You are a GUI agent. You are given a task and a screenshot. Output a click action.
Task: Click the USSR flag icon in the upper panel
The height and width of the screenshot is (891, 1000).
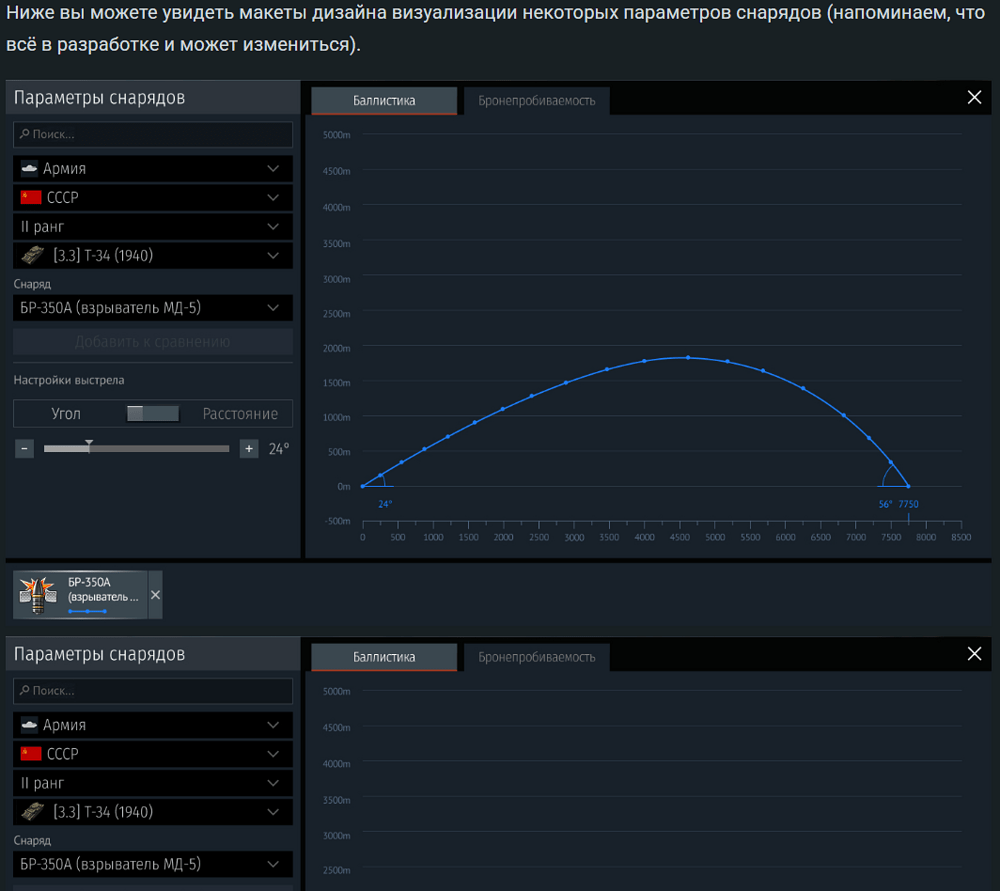(x=30, y=198)
